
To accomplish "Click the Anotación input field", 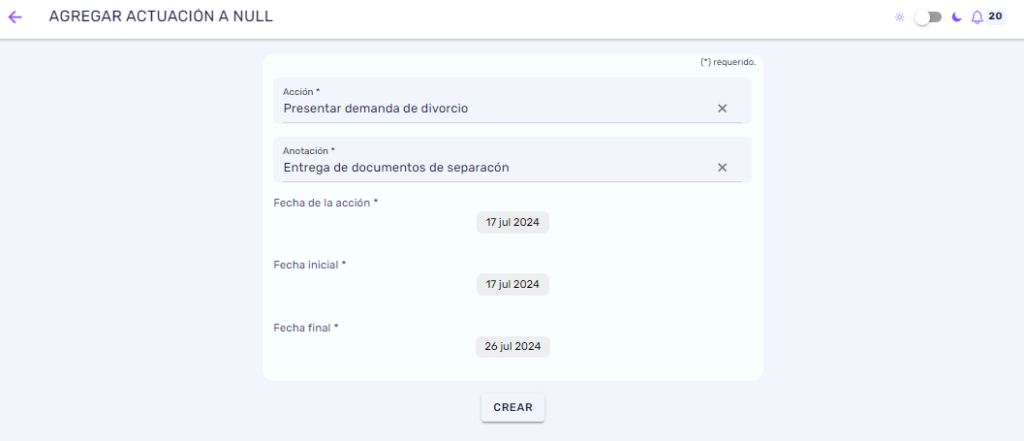I will (512, 159).
